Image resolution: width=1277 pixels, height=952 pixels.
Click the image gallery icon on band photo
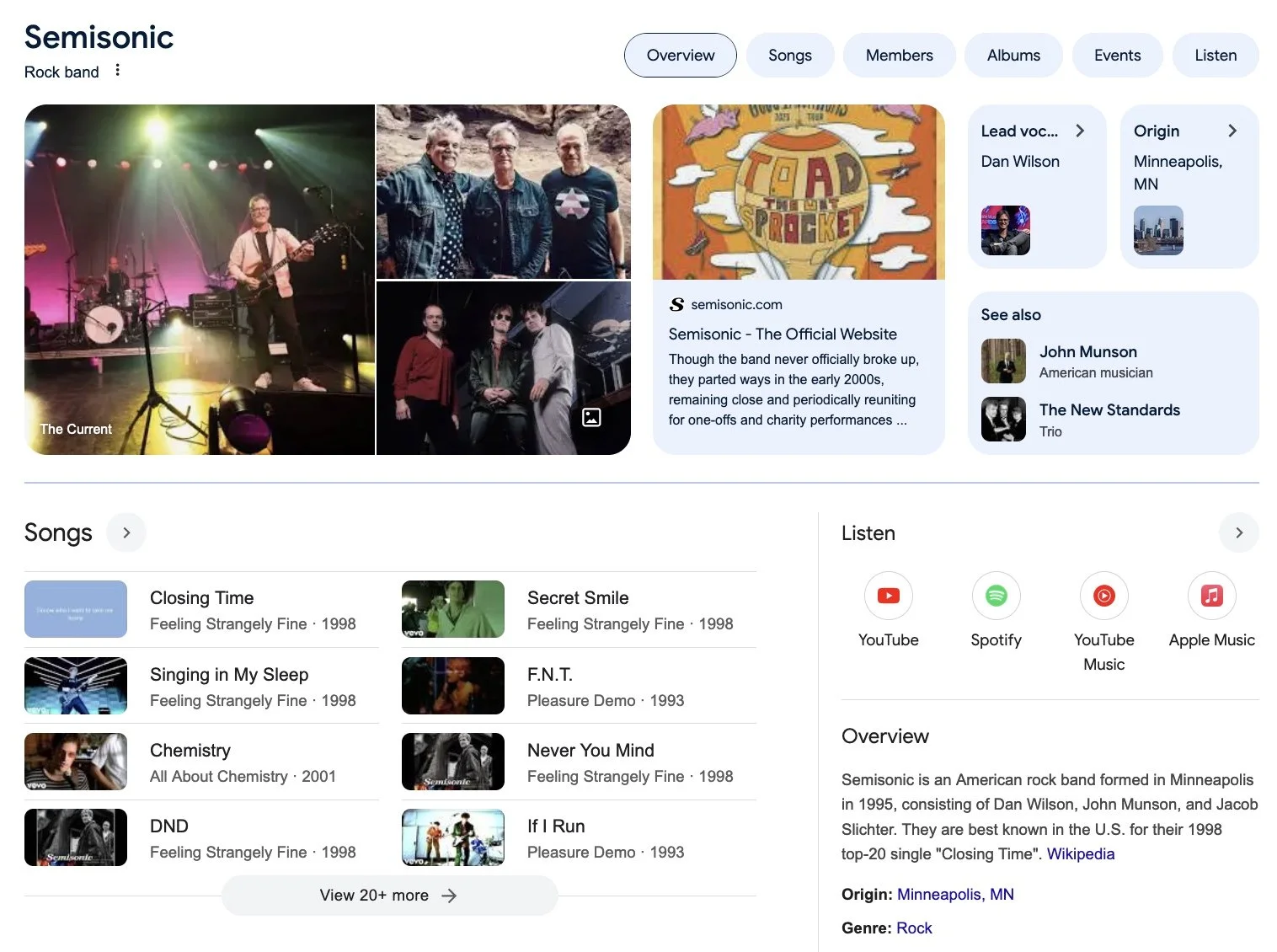591,417
